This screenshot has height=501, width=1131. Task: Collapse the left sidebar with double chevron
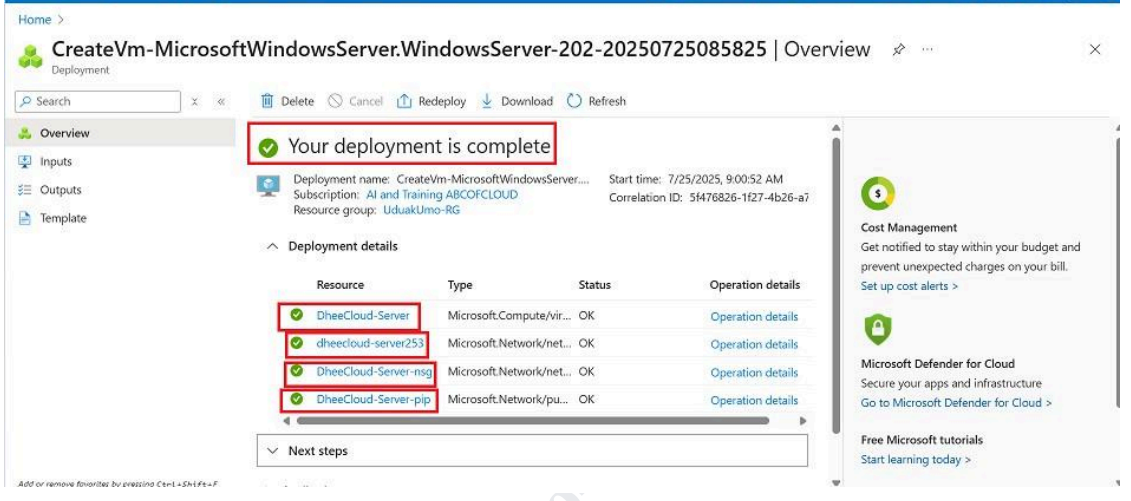tap(220, 101)
